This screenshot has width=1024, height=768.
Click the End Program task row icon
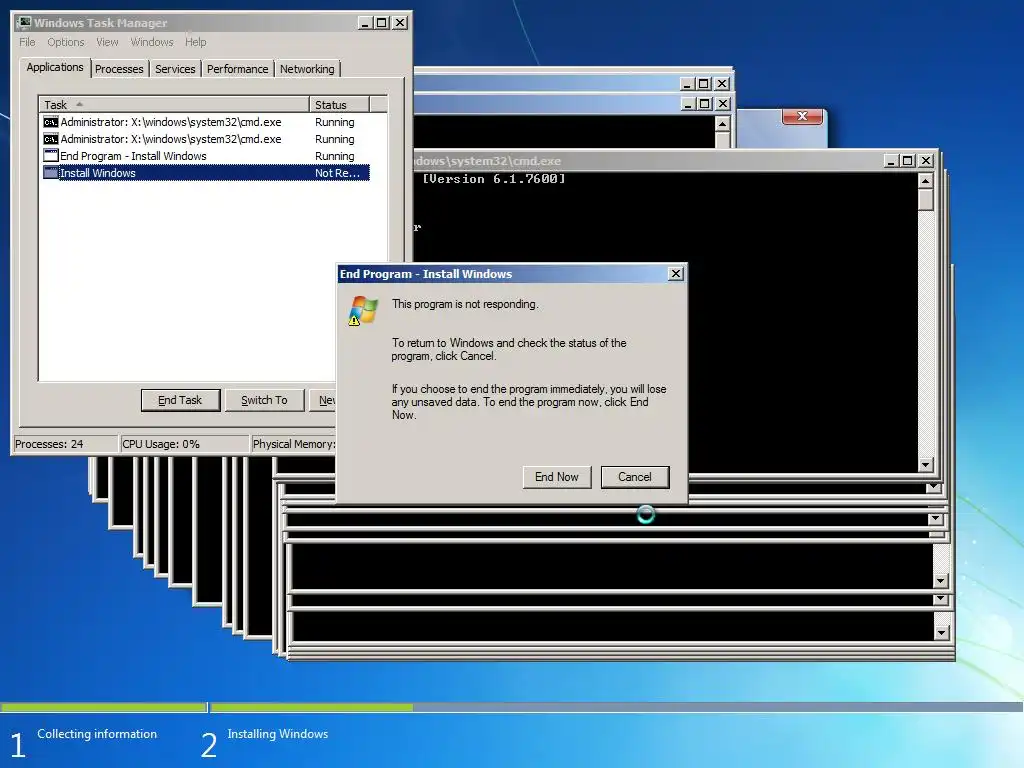click(50, 156)
